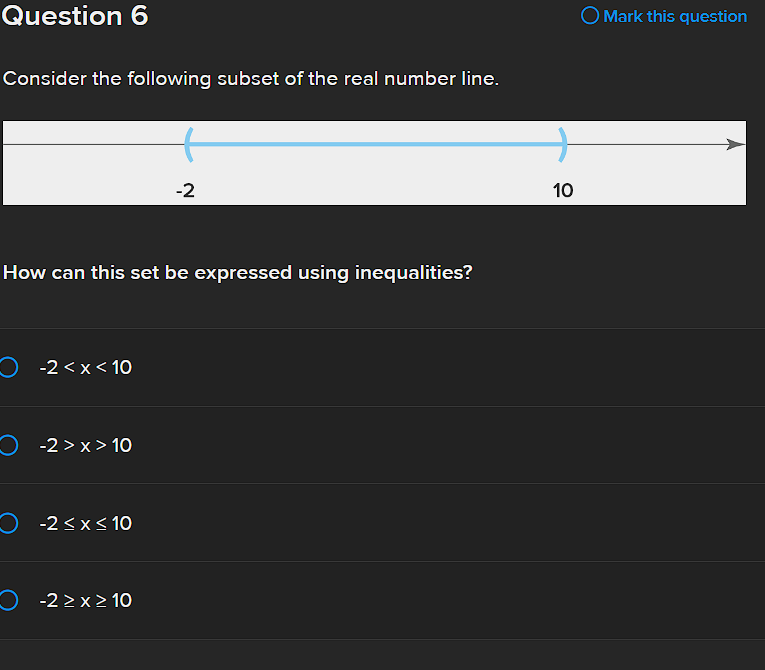The height and width of the screenshot is (670, 765).
Task: Click the answer text '-2 ≥ x ≥ 10'
Action: click(85, 601)
